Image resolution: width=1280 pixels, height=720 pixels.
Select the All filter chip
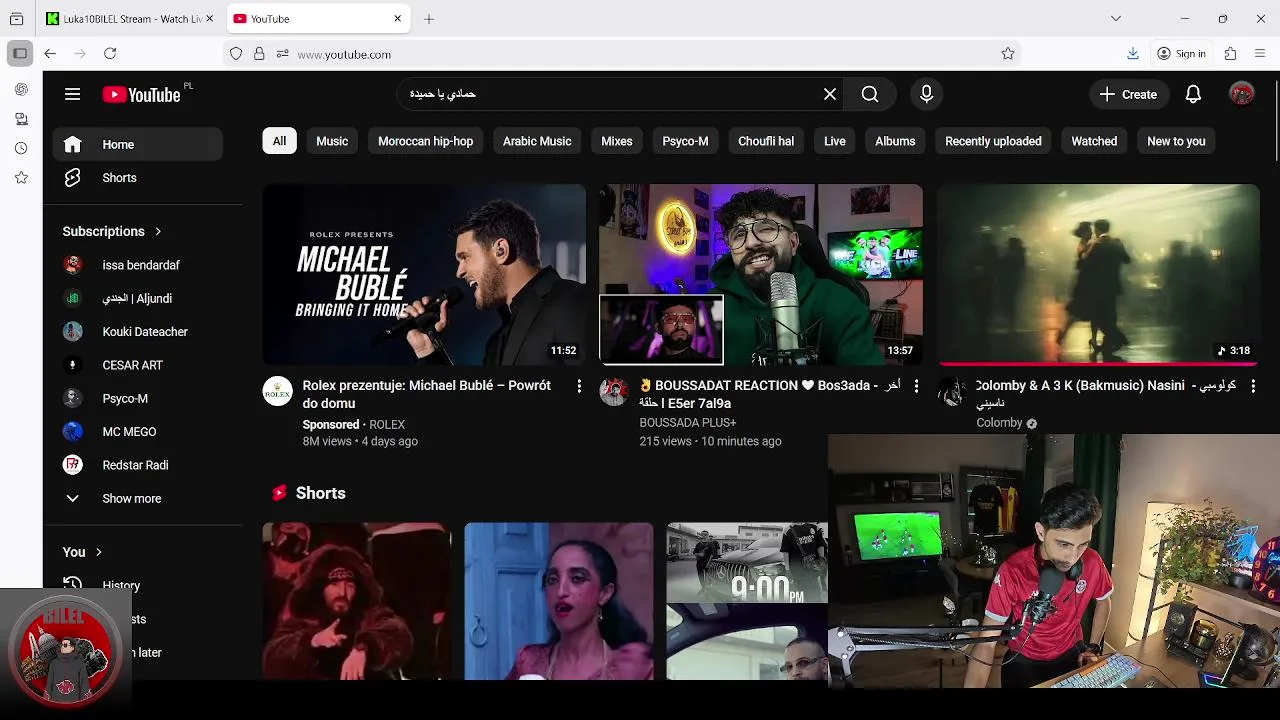279,141
